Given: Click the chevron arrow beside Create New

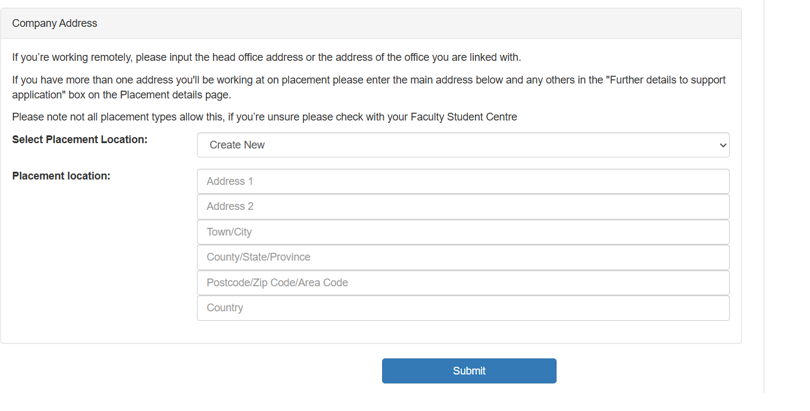Looking at the screenshot, I should click(x=723, y=146).
